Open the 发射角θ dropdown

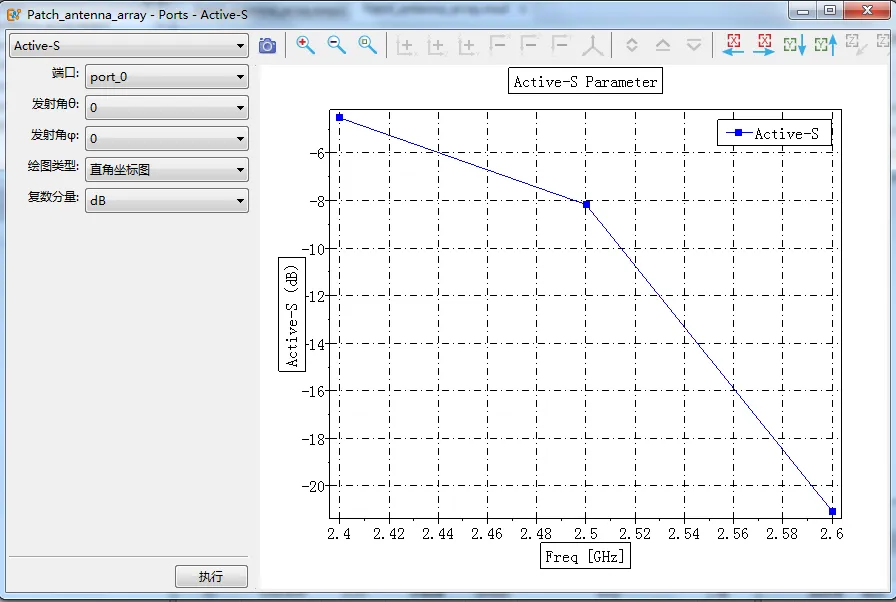click(167, 108)
